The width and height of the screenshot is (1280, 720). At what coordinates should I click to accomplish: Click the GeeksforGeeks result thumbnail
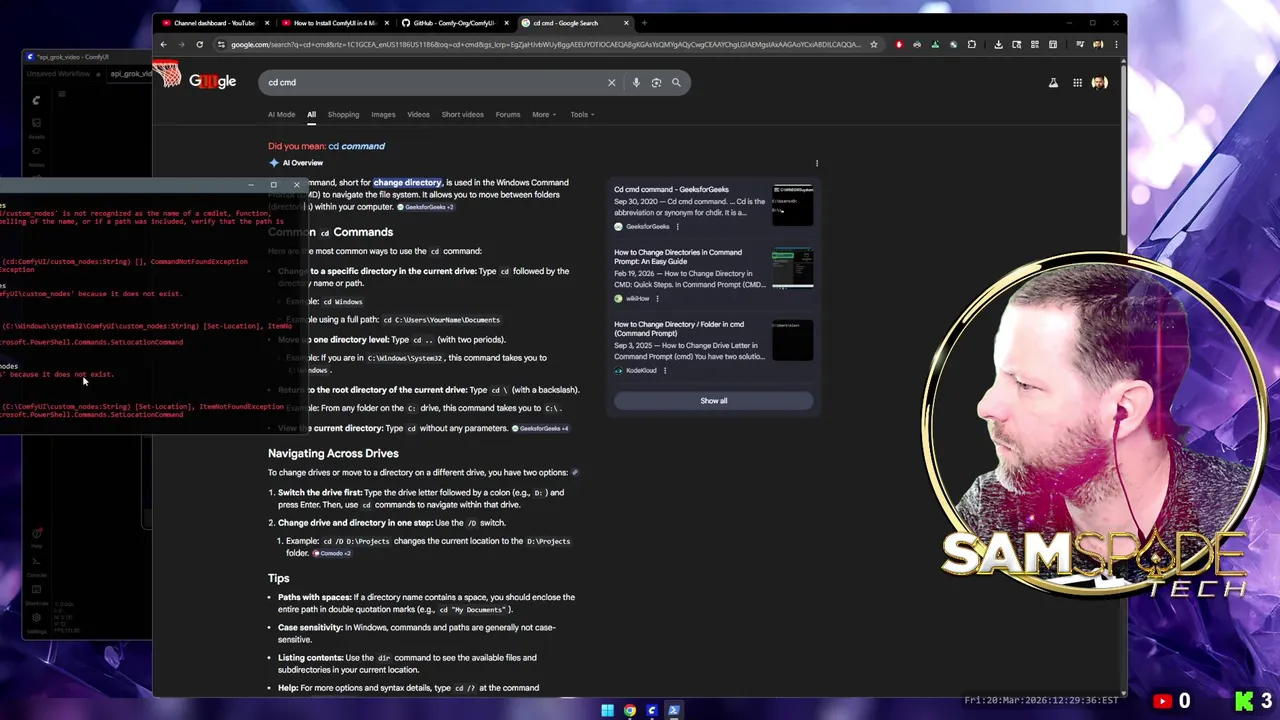point(792,205)
